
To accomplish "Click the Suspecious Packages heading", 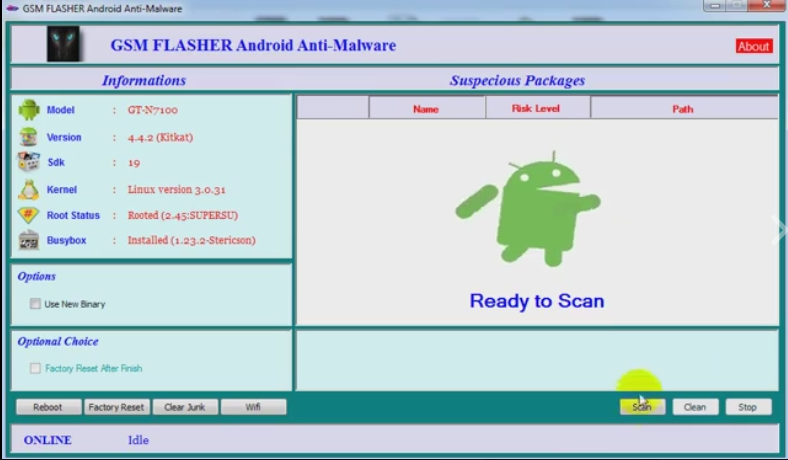I will tap(518, 80).
